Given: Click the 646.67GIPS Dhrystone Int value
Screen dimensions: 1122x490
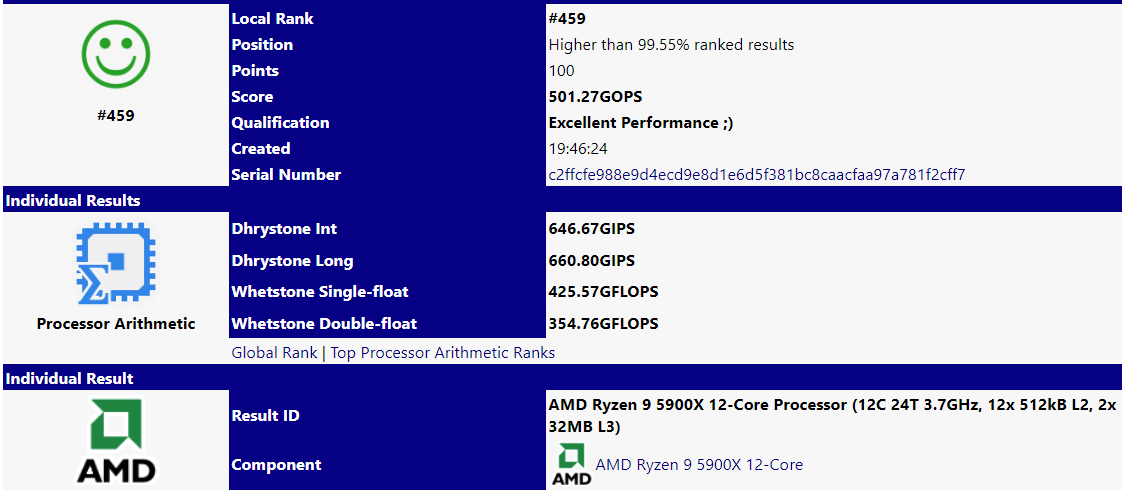Looking at the screenshot, I should (592, 229).
